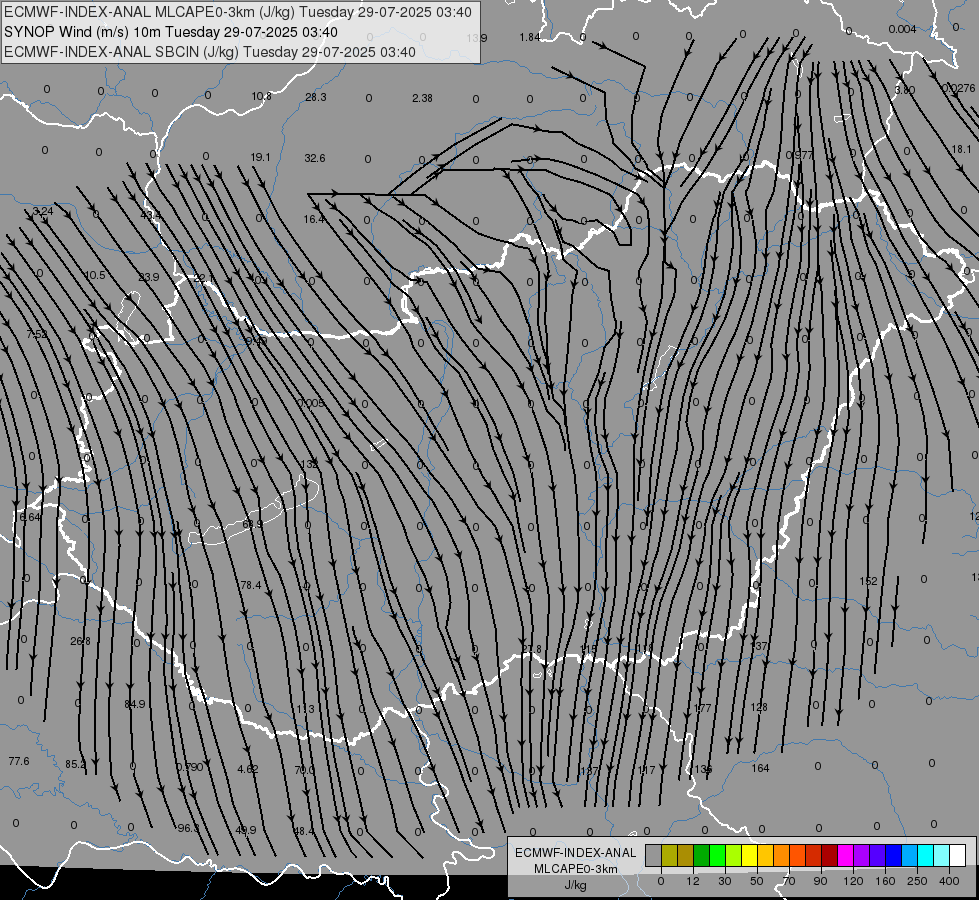Select the map value 128
979x900 pixels.
click(759, 707)
